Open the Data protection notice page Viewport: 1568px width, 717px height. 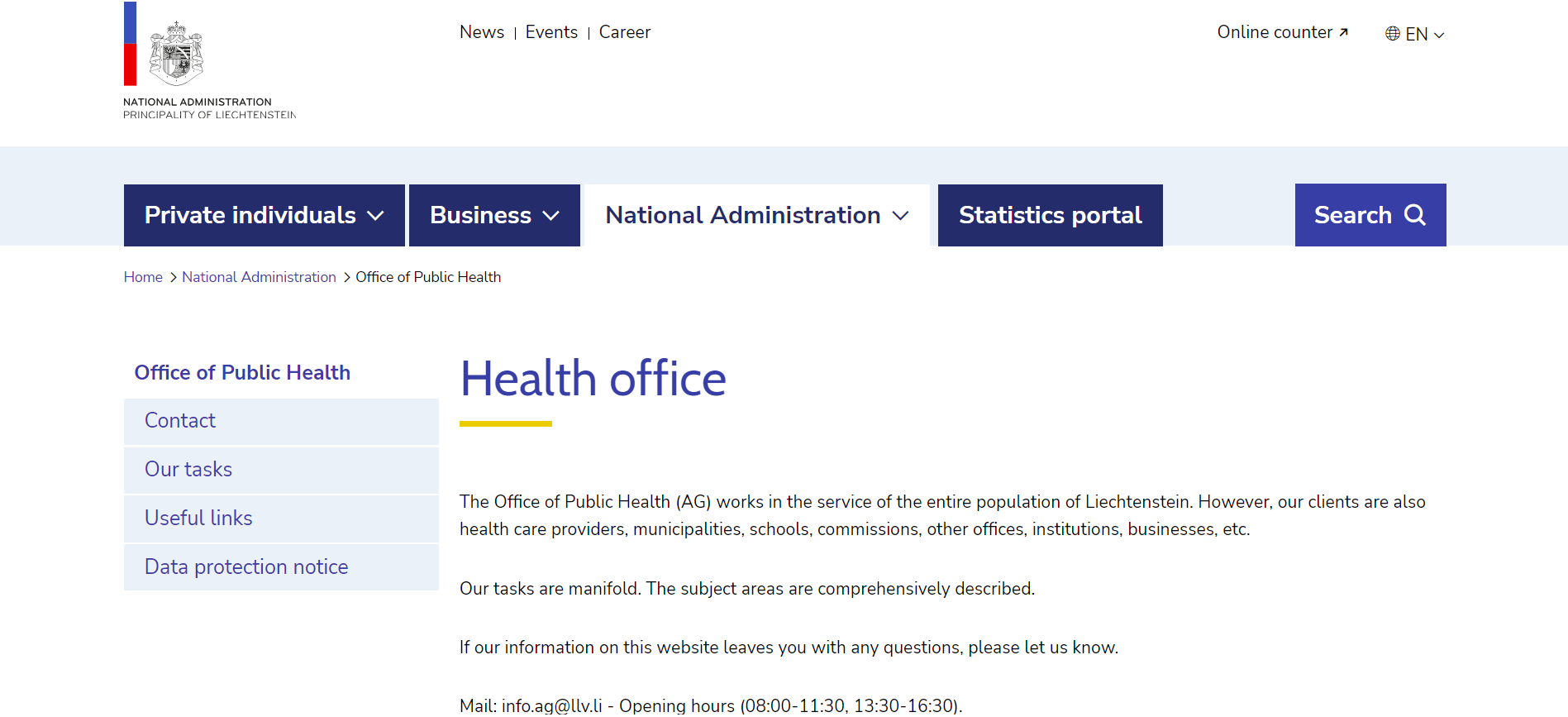coord(246,567)
